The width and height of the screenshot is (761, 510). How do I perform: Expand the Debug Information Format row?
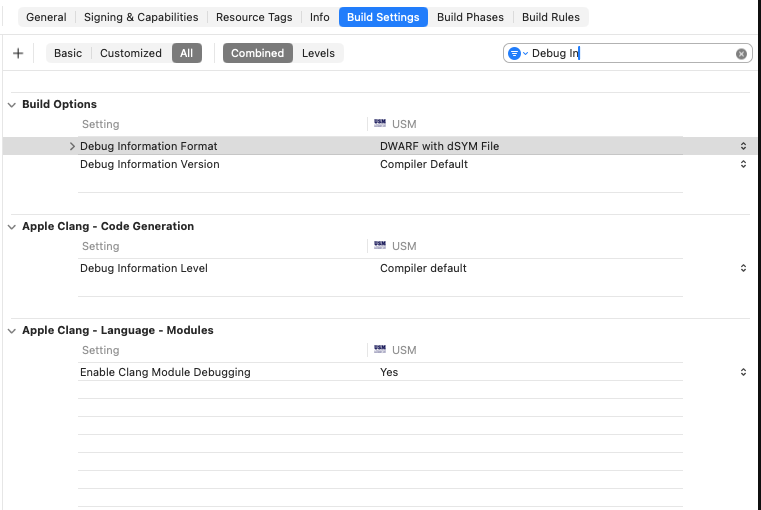tap(72, 146)
